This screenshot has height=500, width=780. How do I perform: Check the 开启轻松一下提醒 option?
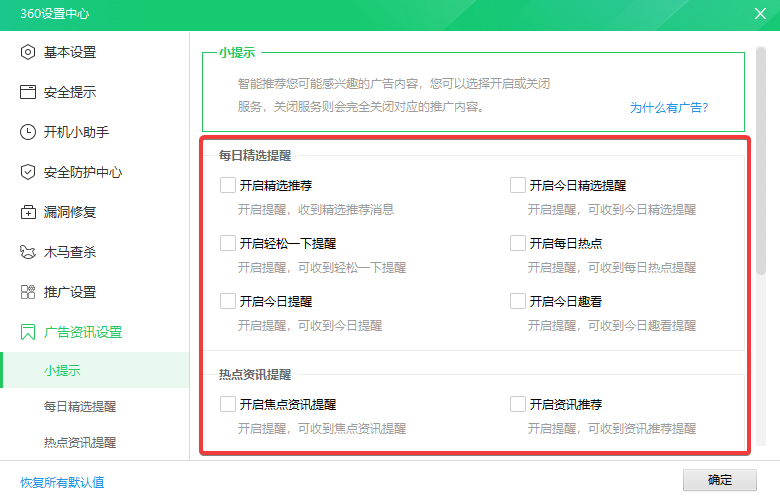point(228,243)
